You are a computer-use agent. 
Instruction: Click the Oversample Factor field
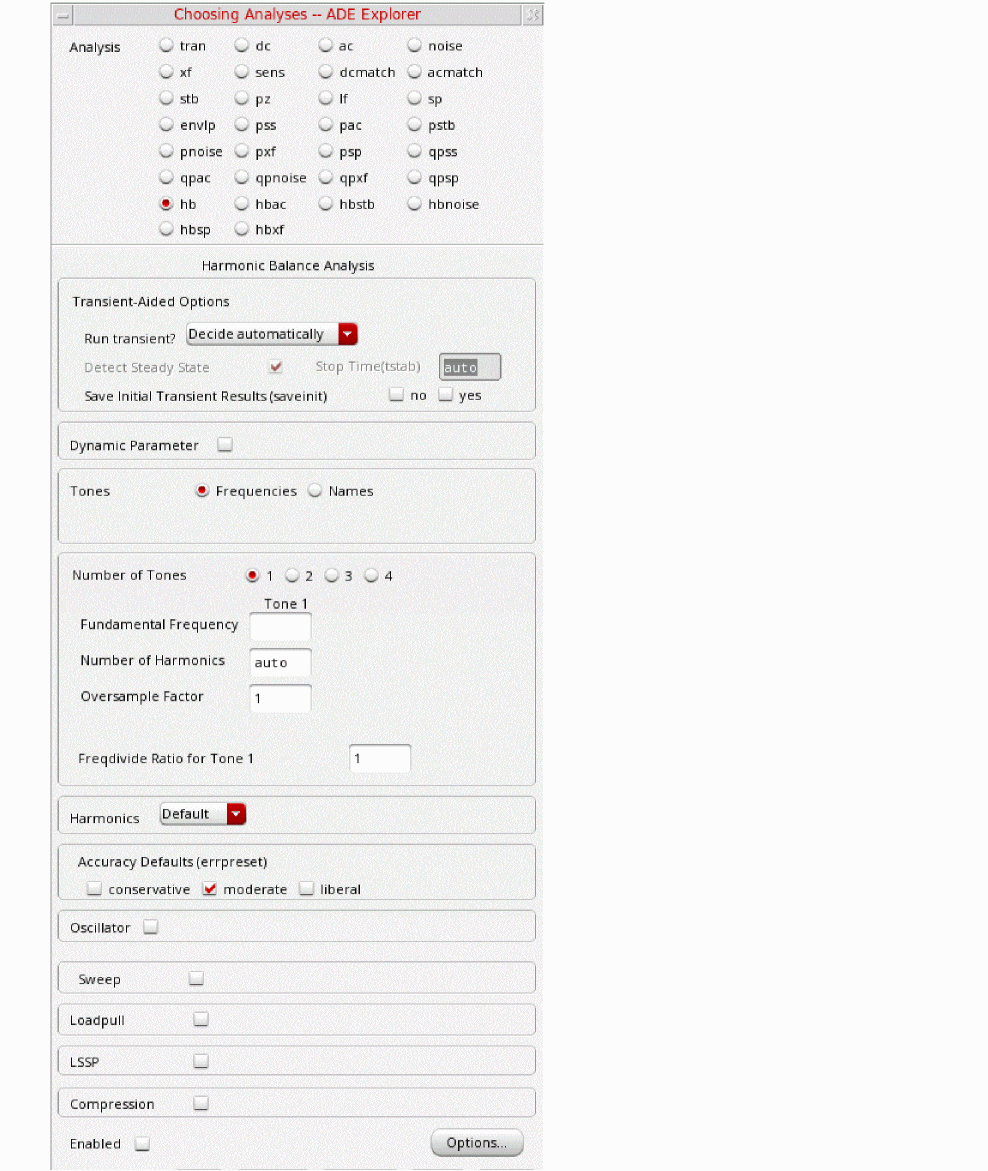(280, 698)
